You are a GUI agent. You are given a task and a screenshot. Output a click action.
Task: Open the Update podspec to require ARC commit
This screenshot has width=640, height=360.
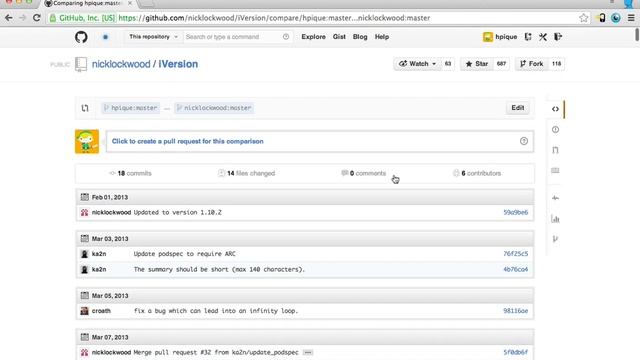[x=184, y=254]
